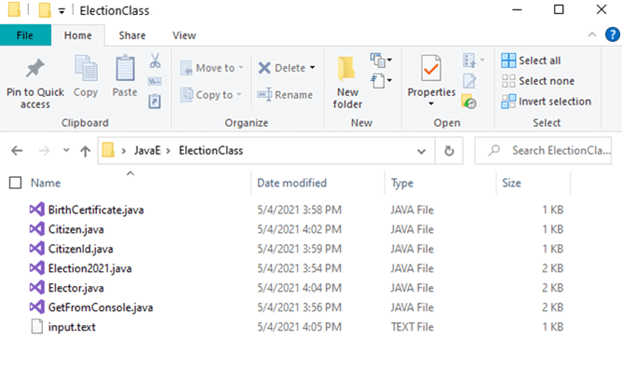
Task: Click the Forward navigation arrow
Action: point(44,151)
